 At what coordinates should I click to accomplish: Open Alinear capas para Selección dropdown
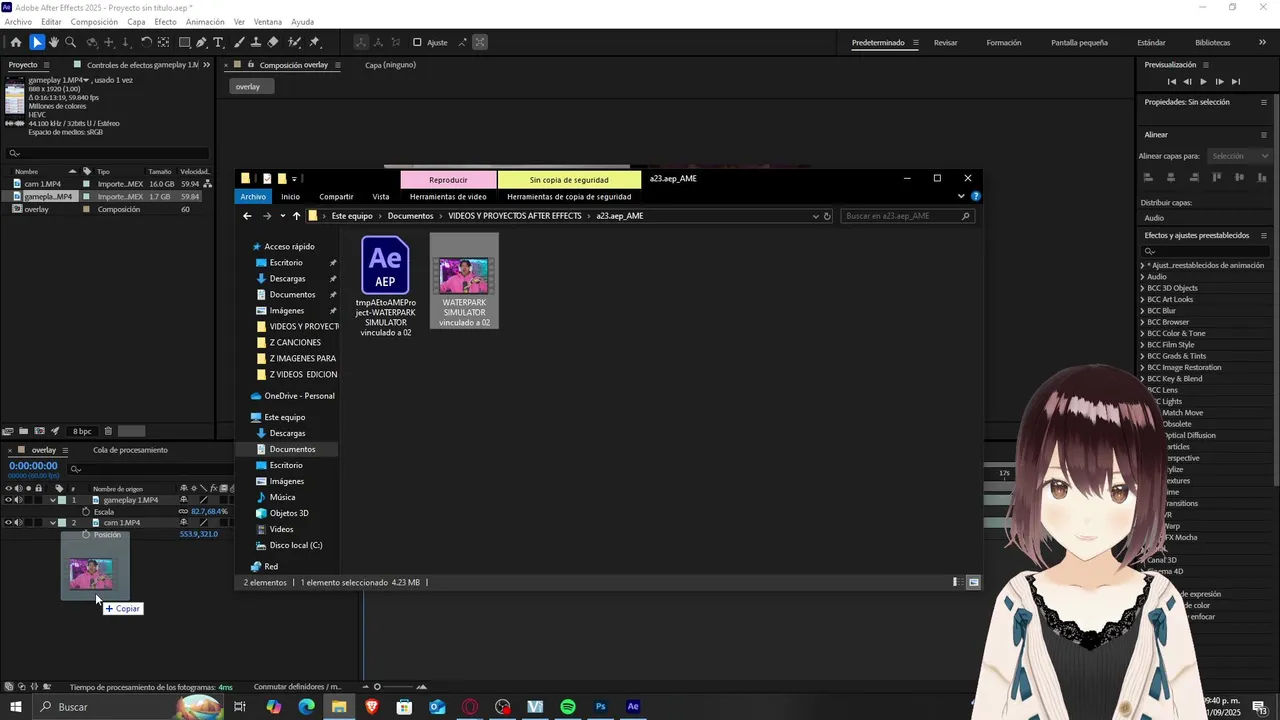[1238, 156]
